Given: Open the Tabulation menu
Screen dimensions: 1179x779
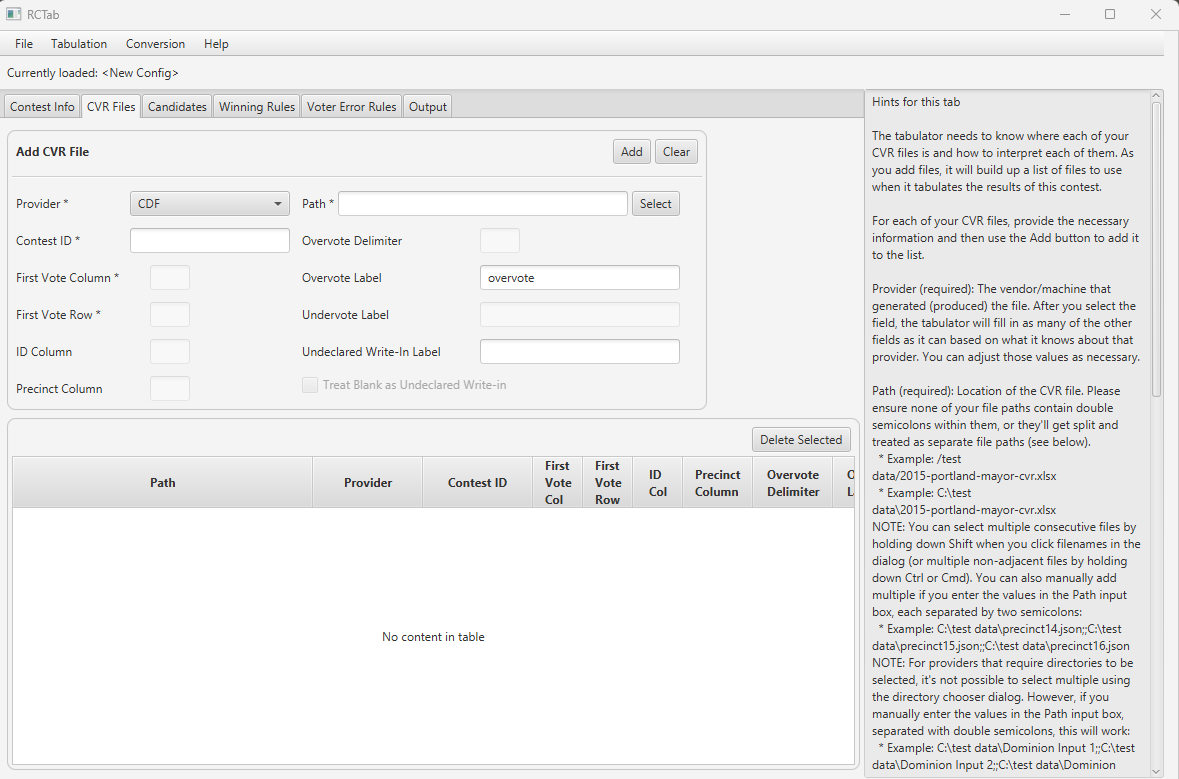Looking at the screenshot, I should [x=79, y=44].
